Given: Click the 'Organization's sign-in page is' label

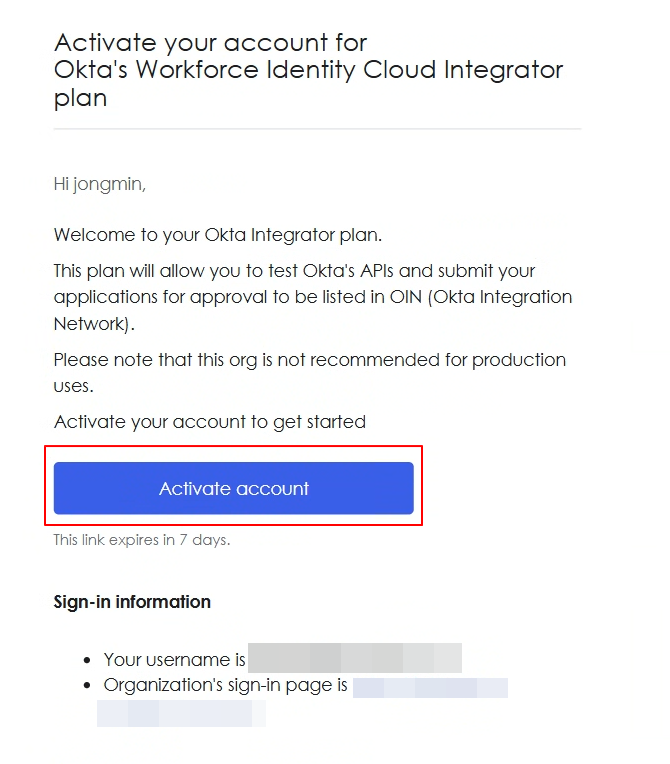Looking at the screenshot, I should coord(226,685).
